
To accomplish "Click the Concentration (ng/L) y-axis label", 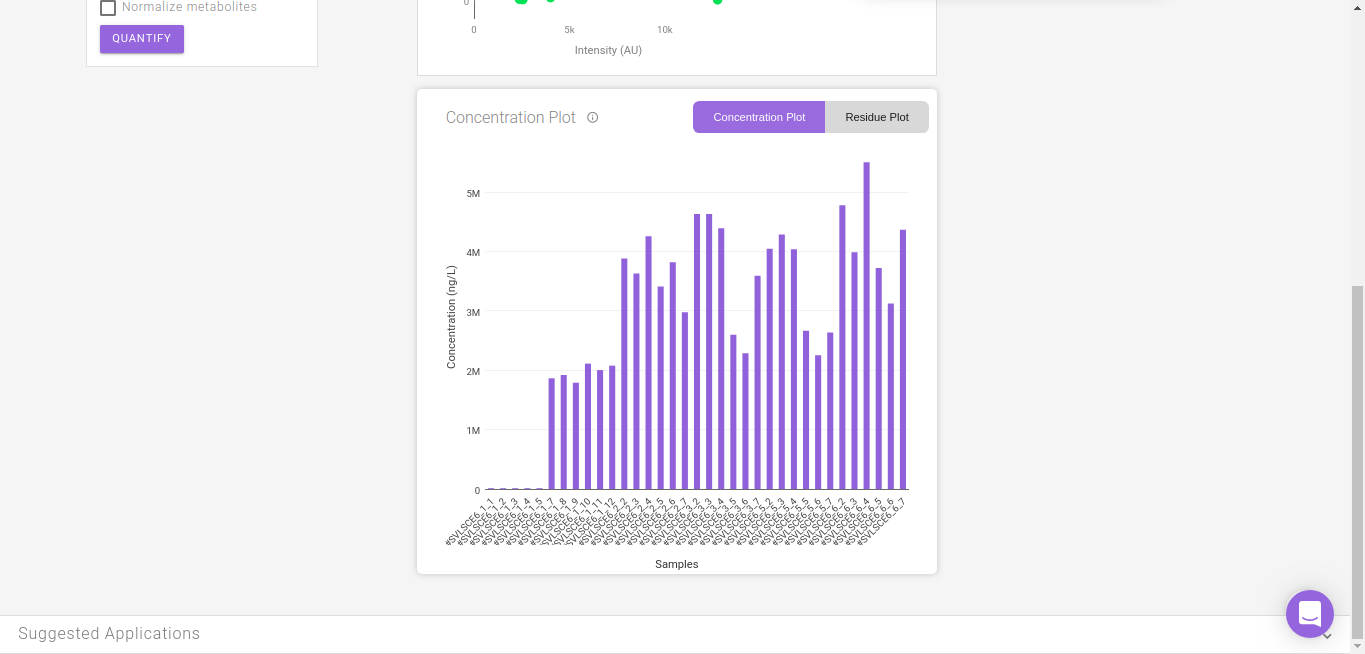I will tap(451, 317).
